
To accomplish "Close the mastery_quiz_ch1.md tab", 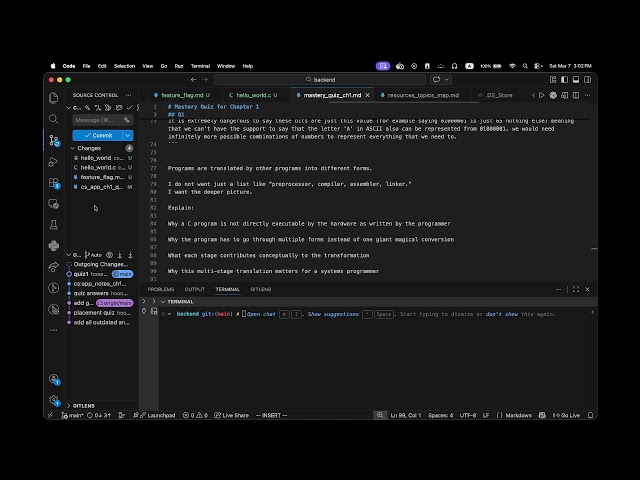I will coord(367,95).
